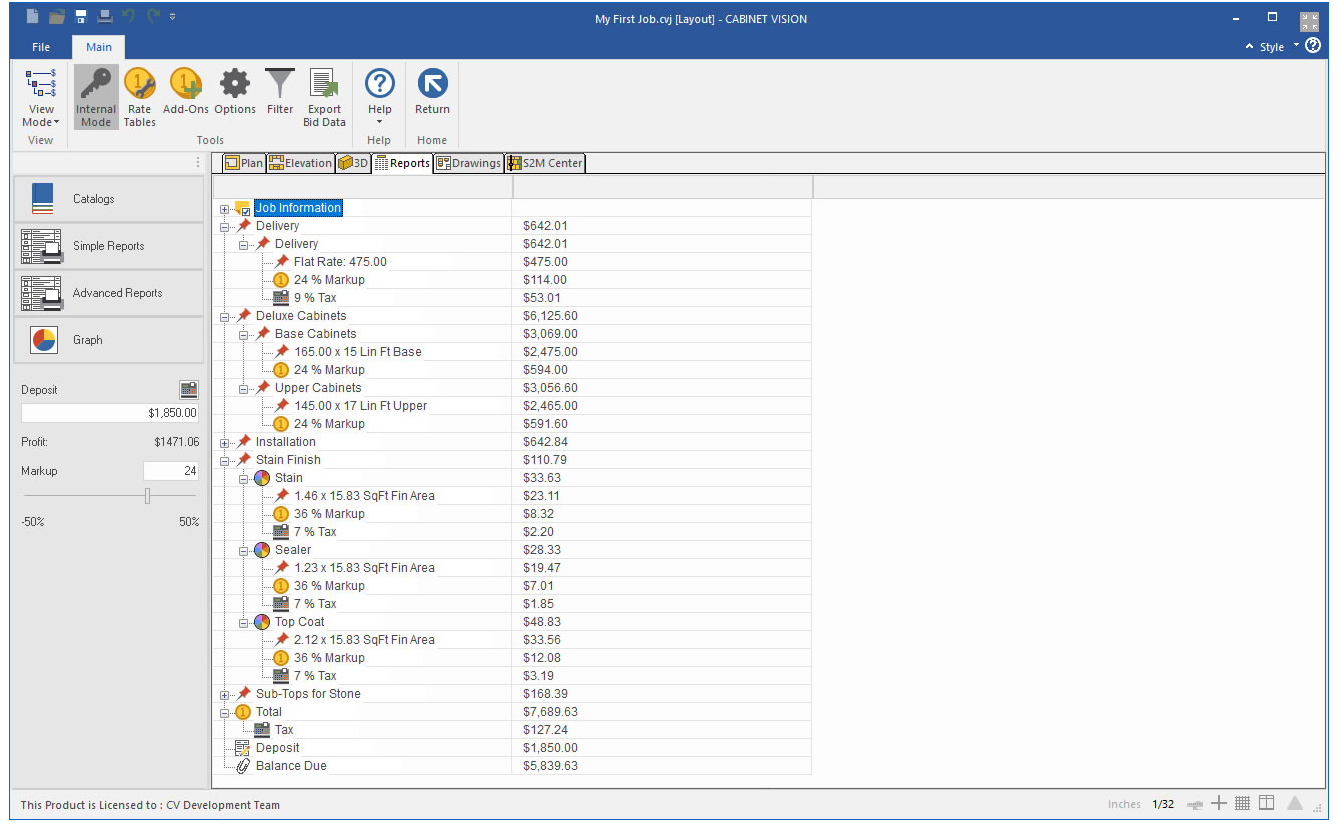Screen dimensions: 1340x824
Task: Switch to the 3D tab
Action: (x=354, y=163)
